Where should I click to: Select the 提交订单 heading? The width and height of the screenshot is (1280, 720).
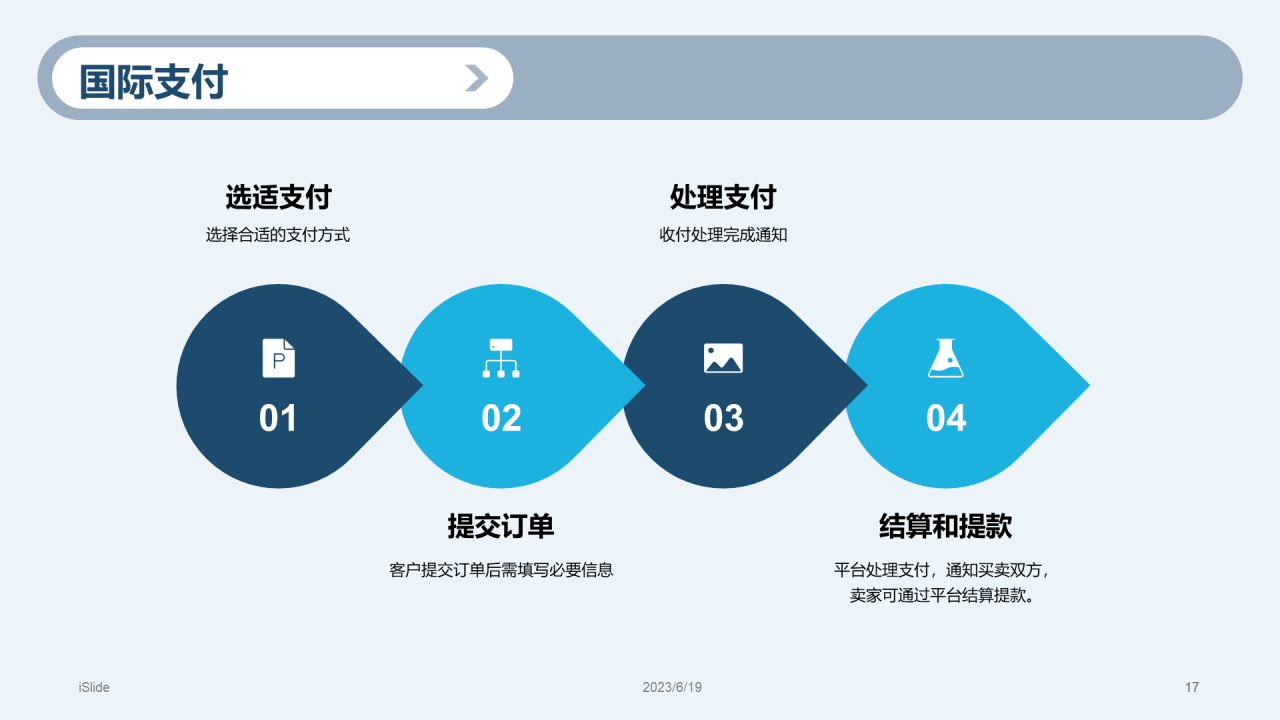click(501, 526)
